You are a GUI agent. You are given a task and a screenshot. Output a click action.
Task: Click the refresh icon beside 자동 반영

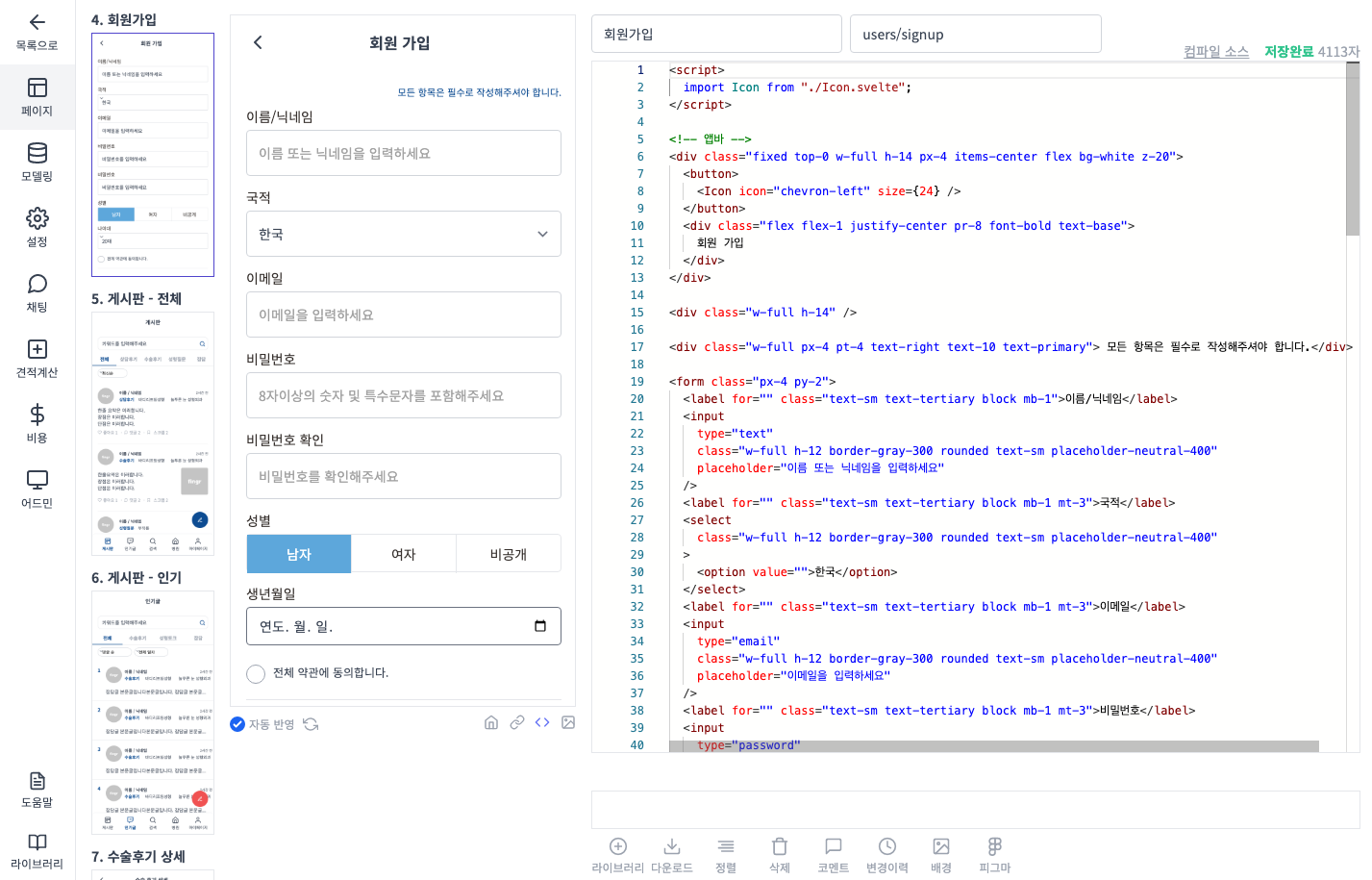[311, 724]
